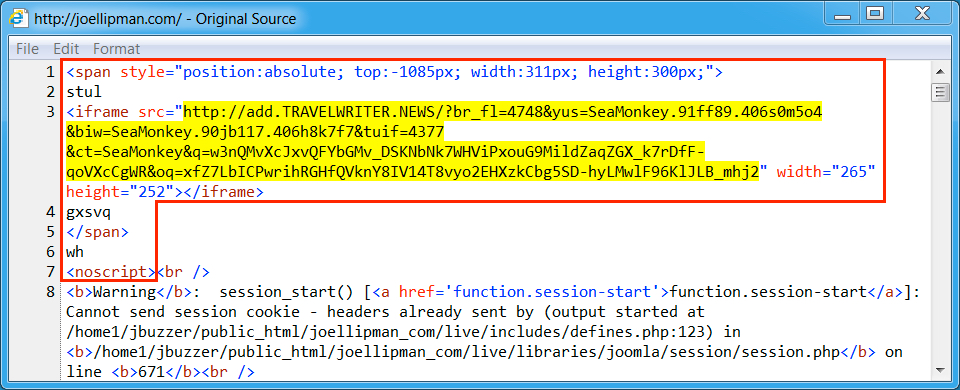The width and height of the screenshot is (960, 390).
Task: Click the Internet Explorer icon in title bar
Action: coord(18,18)
